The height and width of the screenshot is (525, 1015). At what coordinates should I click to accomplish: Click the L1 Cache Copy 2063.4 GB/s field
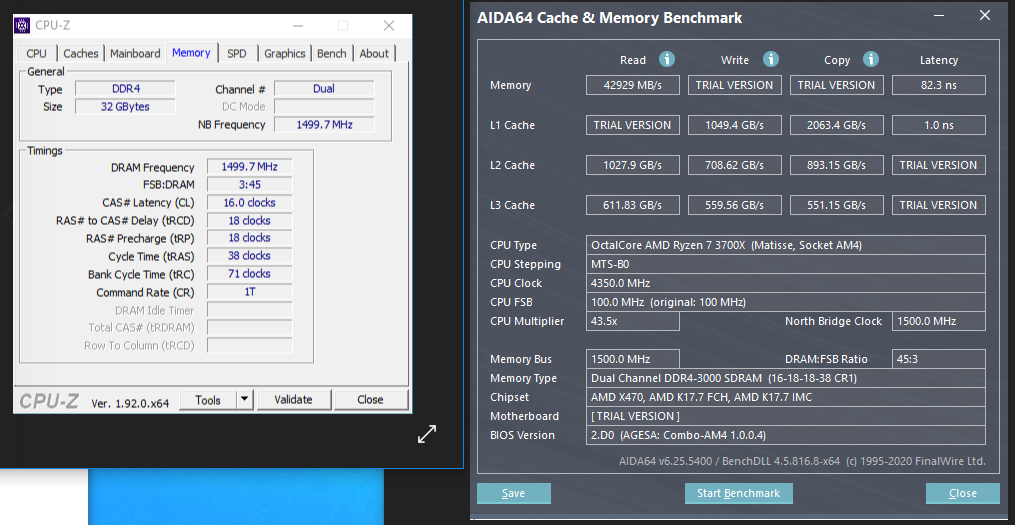[836, 125]
